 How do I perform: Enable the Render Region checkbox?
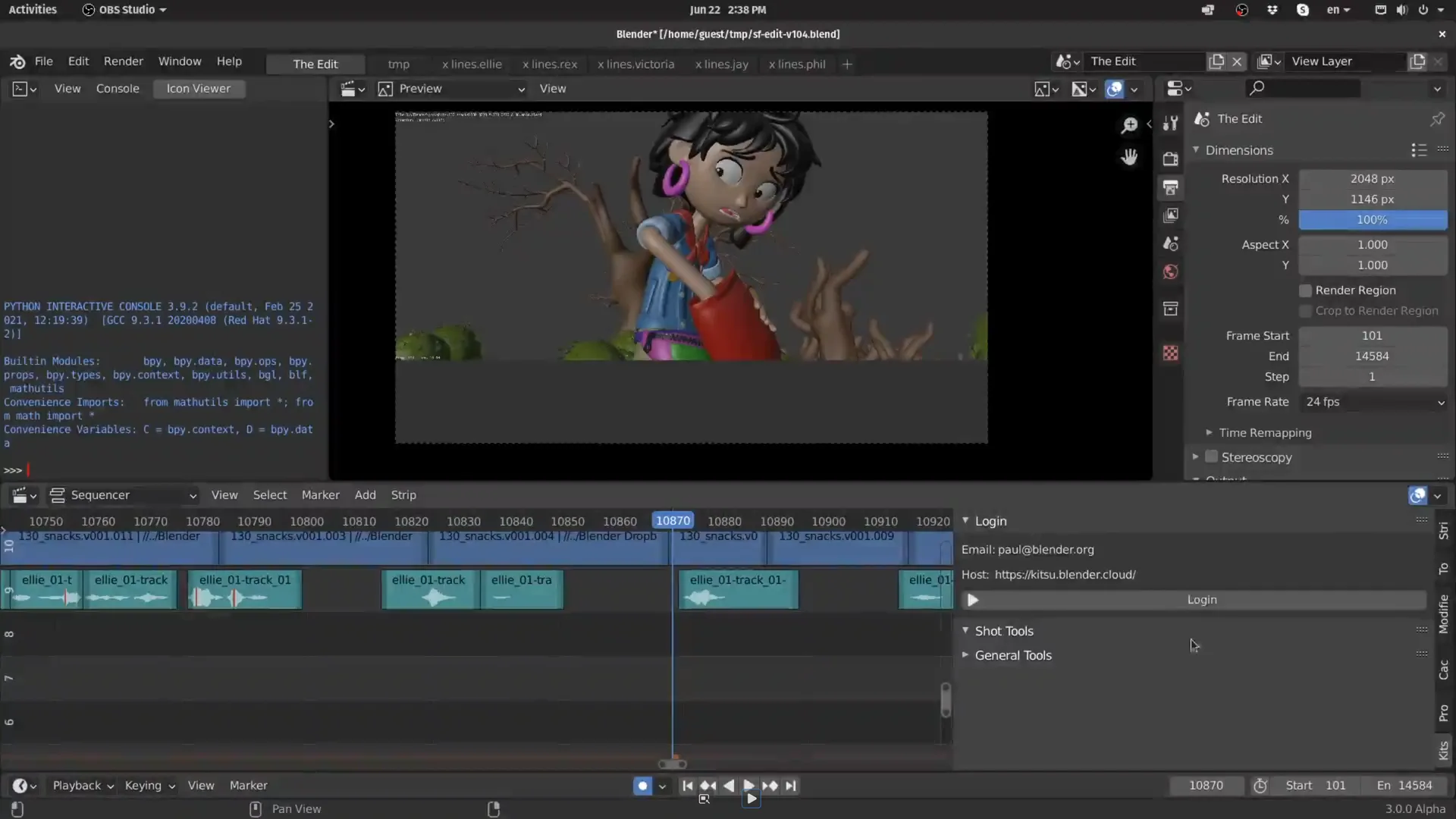[1305, 290]
